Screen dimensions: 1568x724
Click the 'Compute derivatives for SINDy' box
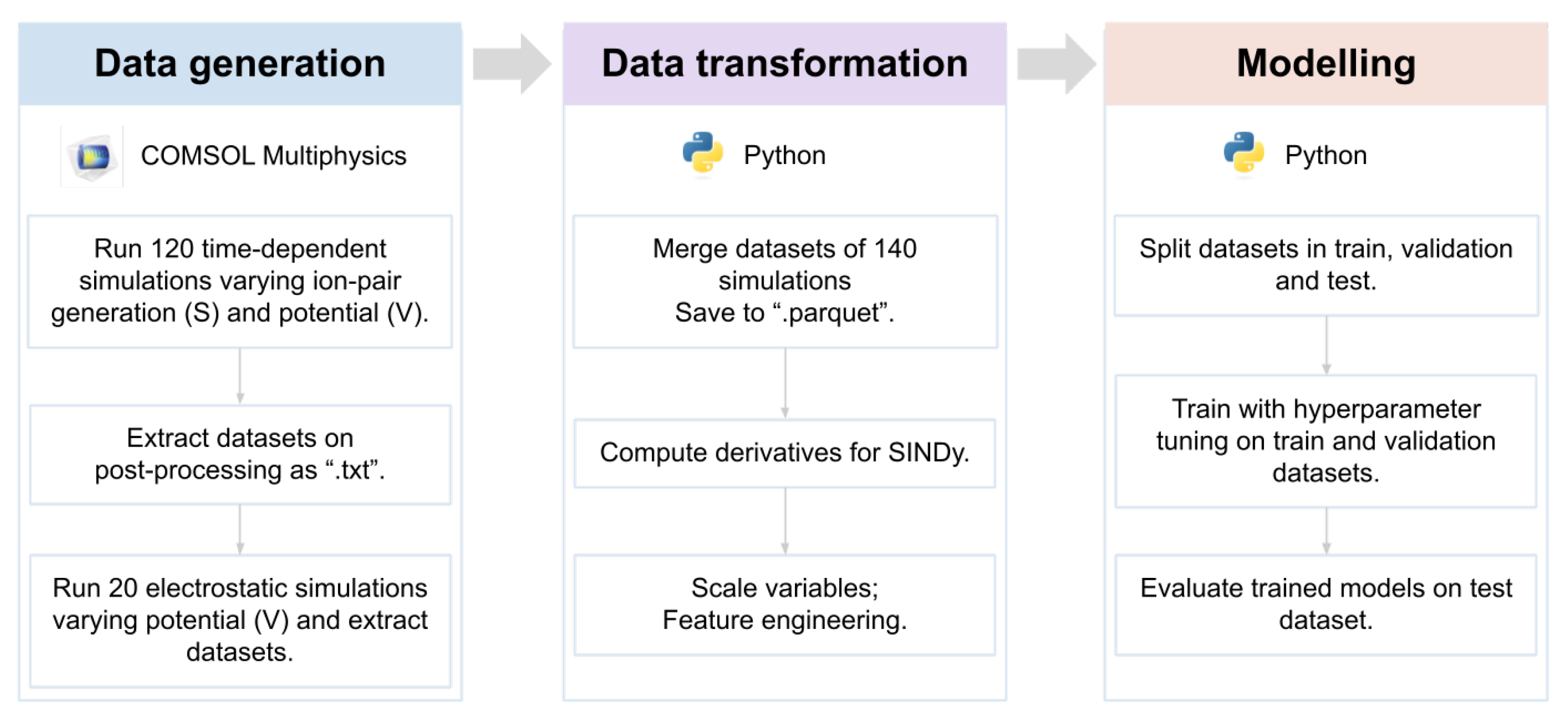(785, 453)
